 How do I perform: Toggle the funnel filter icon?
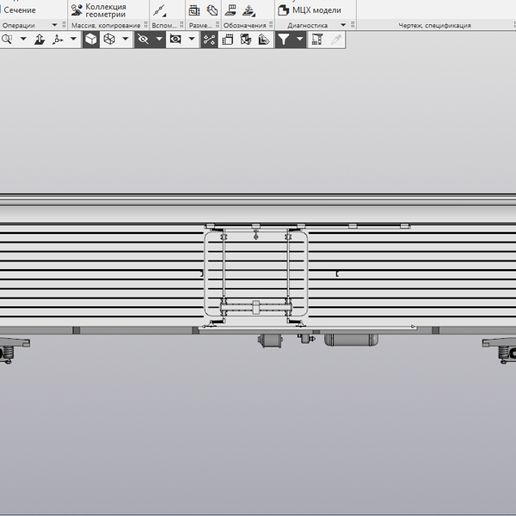[x=283, y=39]
